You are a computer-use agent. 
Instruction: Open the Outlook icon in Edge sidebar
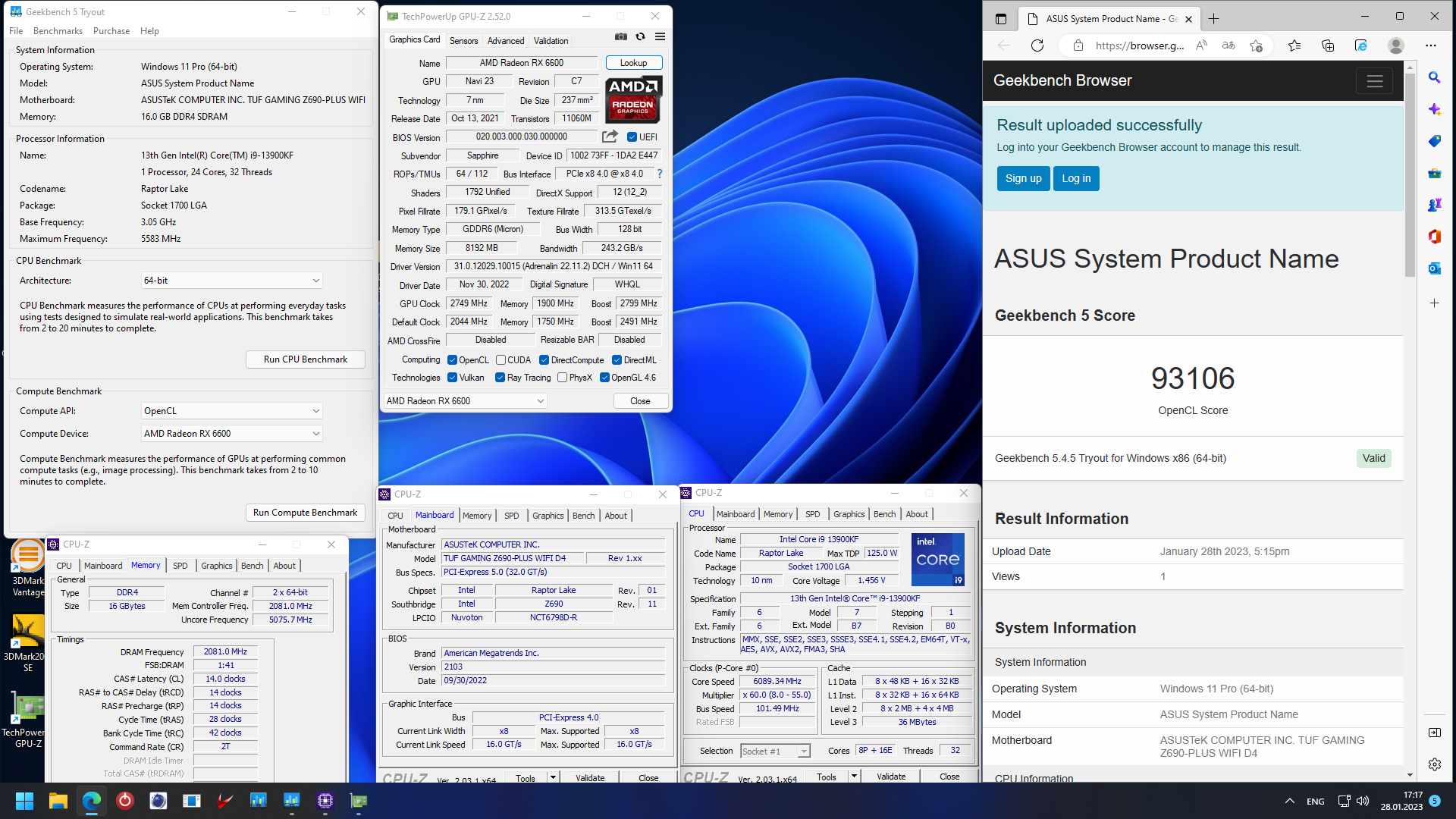coord(1434,268)
